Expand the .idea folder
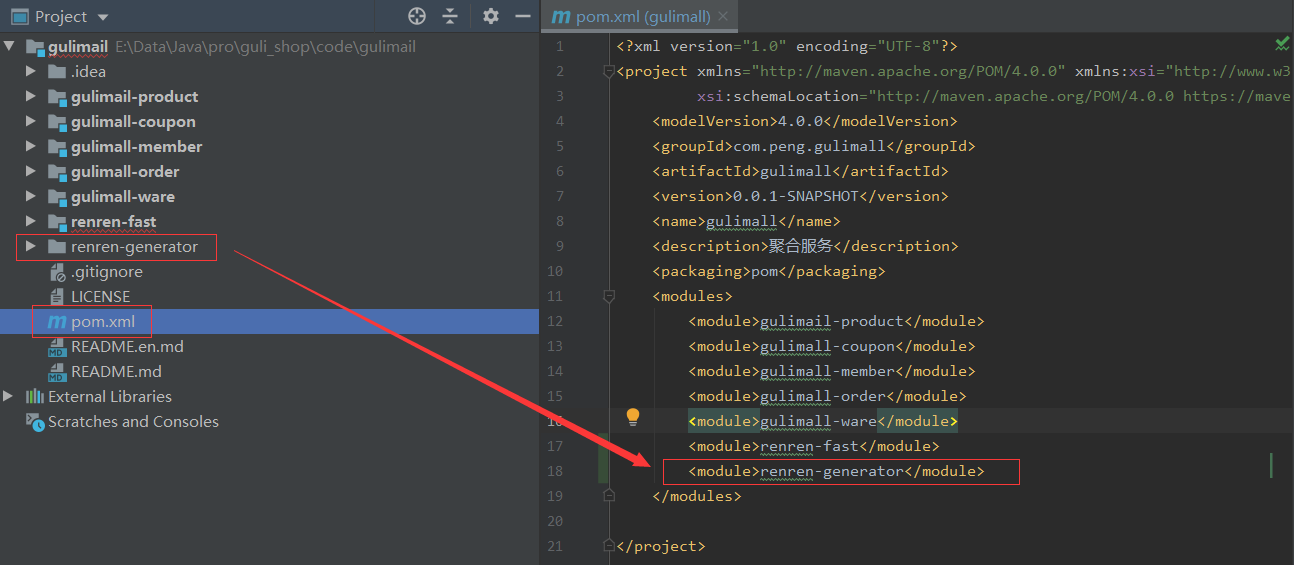 point(30,72)
